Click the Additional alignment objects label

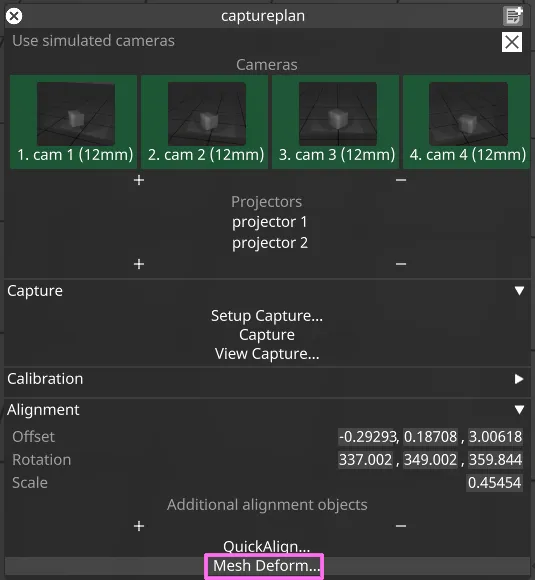pos(267,505)
